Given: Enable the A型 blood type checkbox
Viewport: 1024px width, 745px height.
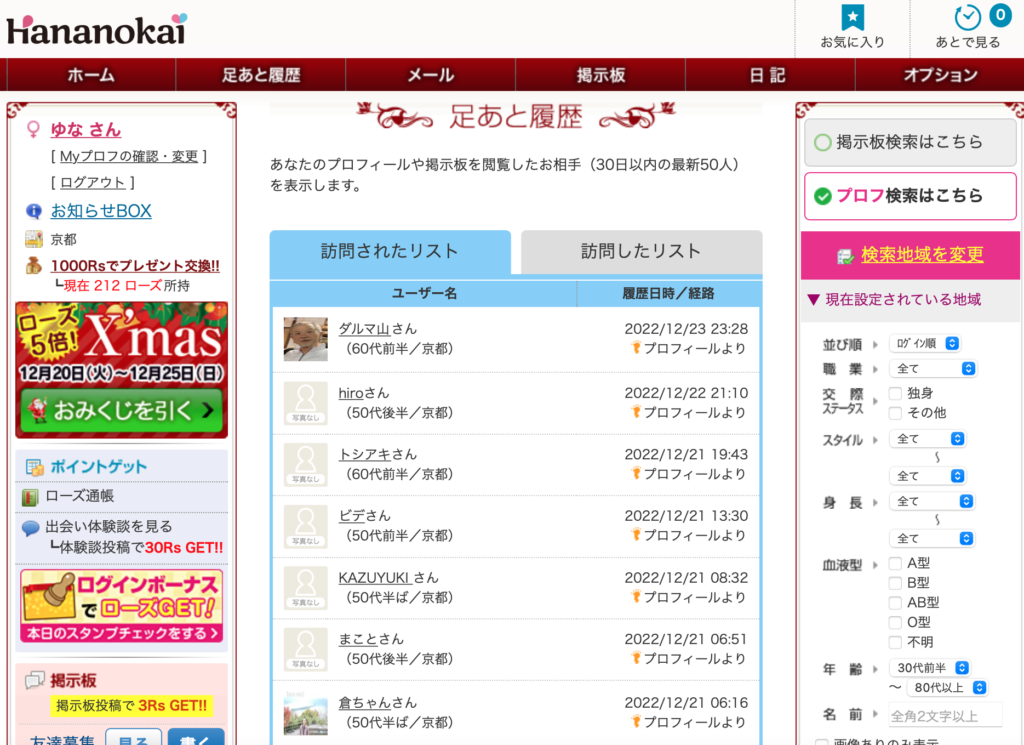Looking at the screenshot, I should [895, 563].
